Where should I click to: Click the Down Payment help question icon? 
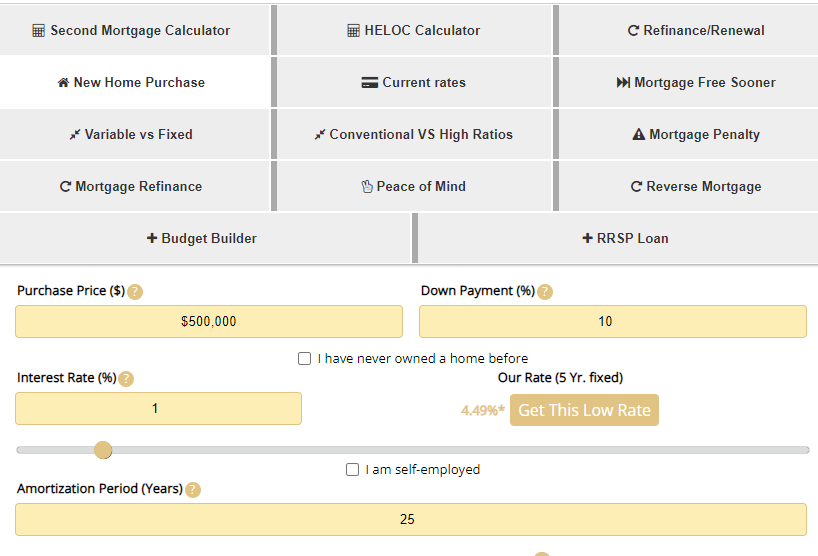pyautogui.click(x=545, y=292)
